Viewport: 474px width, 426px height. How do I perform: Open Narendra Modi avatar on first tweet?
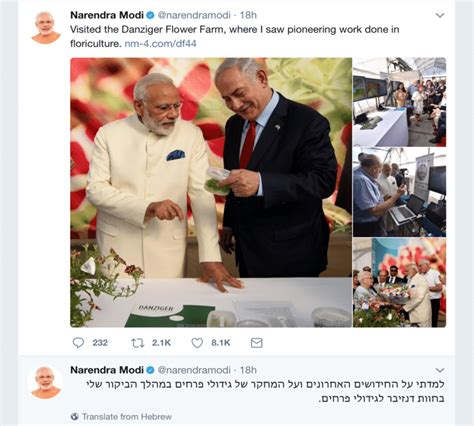(46, 28)
